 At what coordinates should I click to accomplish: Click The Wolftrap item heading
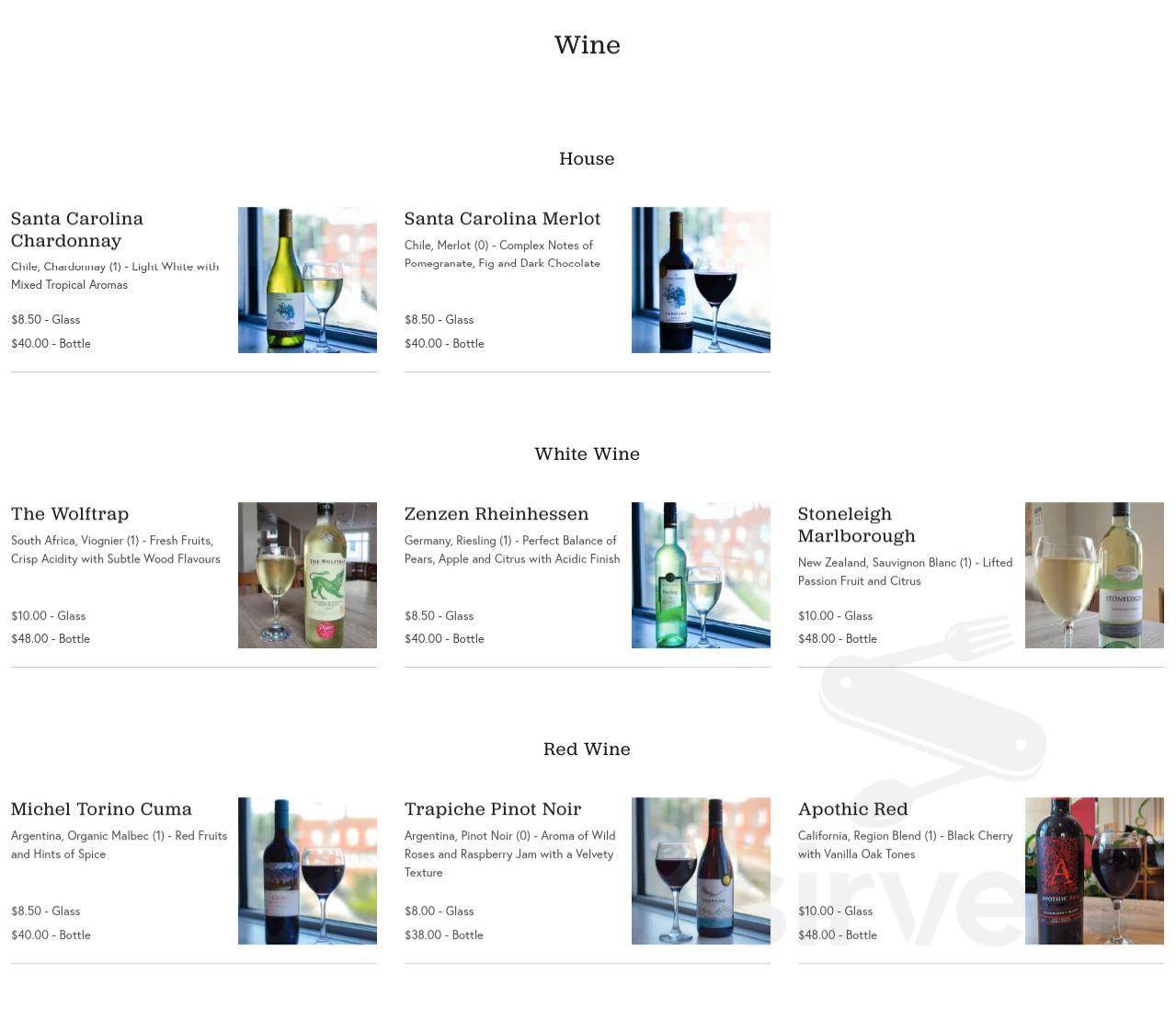[70, 514]
